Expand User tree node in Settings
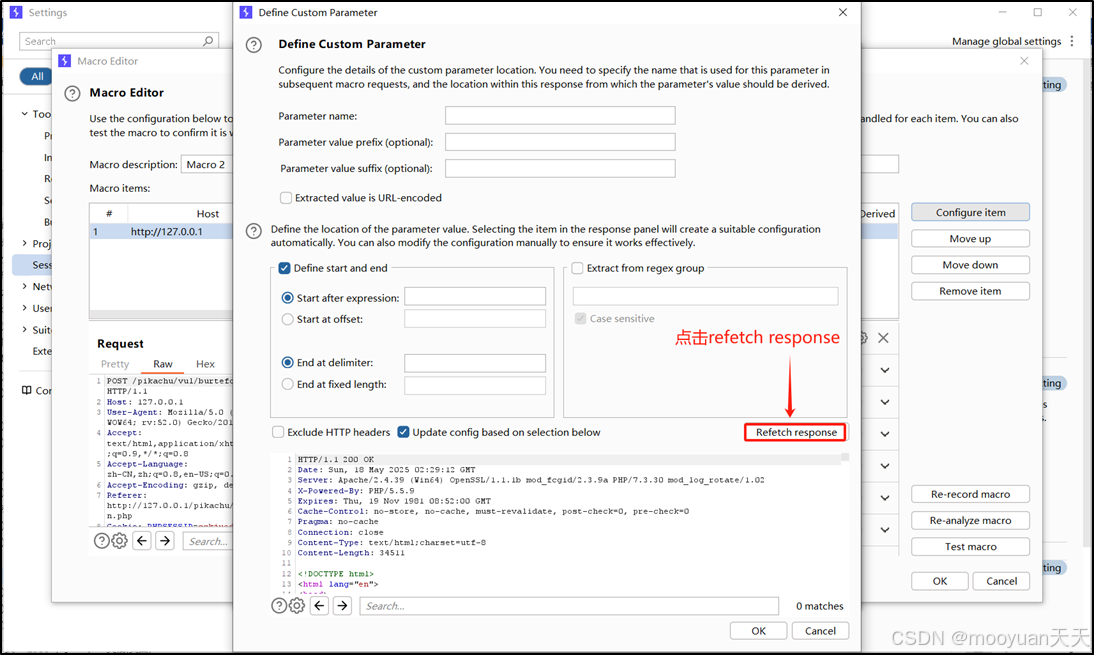The image size is (1094, 655). (x=24, y=308)
